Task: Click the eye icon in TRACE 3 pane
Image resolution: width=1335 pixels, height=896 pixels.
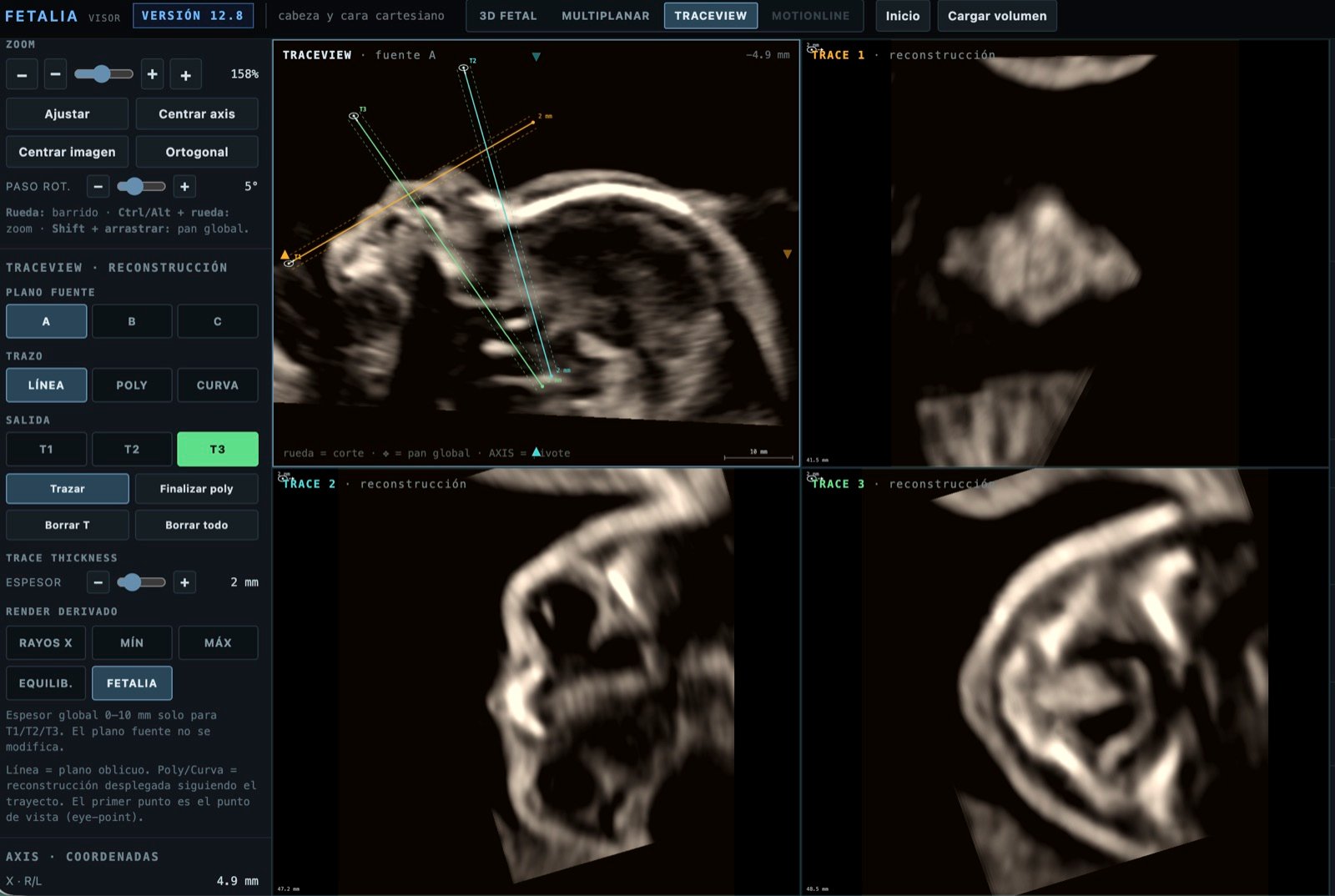Action: point(813,479)
